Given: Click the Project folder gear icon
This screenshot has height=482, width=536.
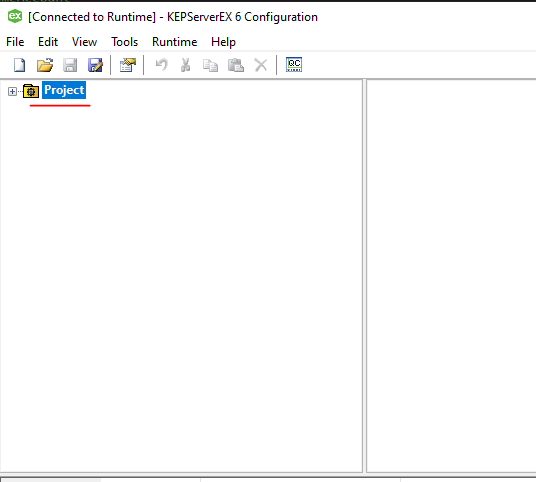Looking at the screenshot, I should click(x=31, y=91).
